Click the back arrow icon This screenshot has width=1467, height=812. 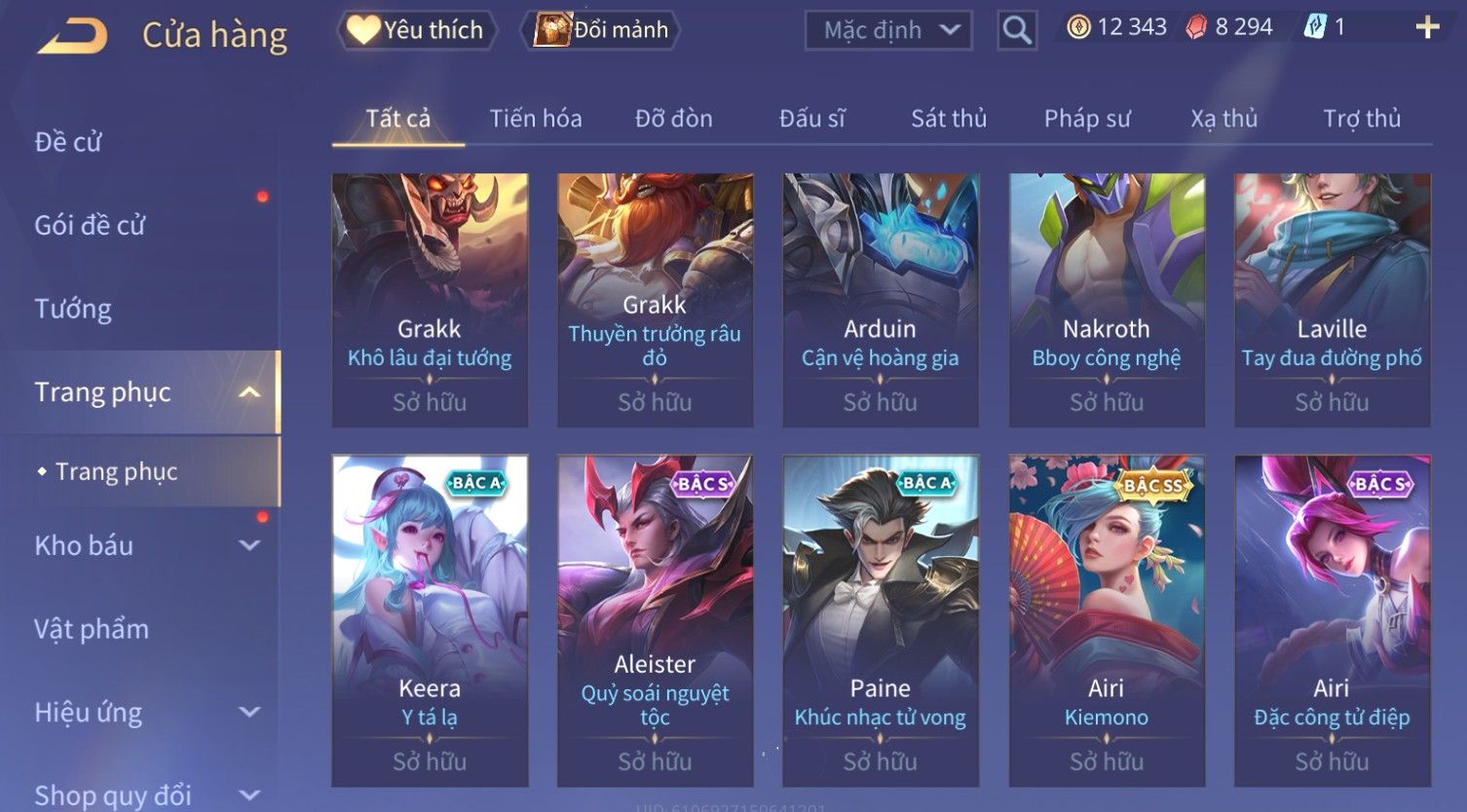73,36
